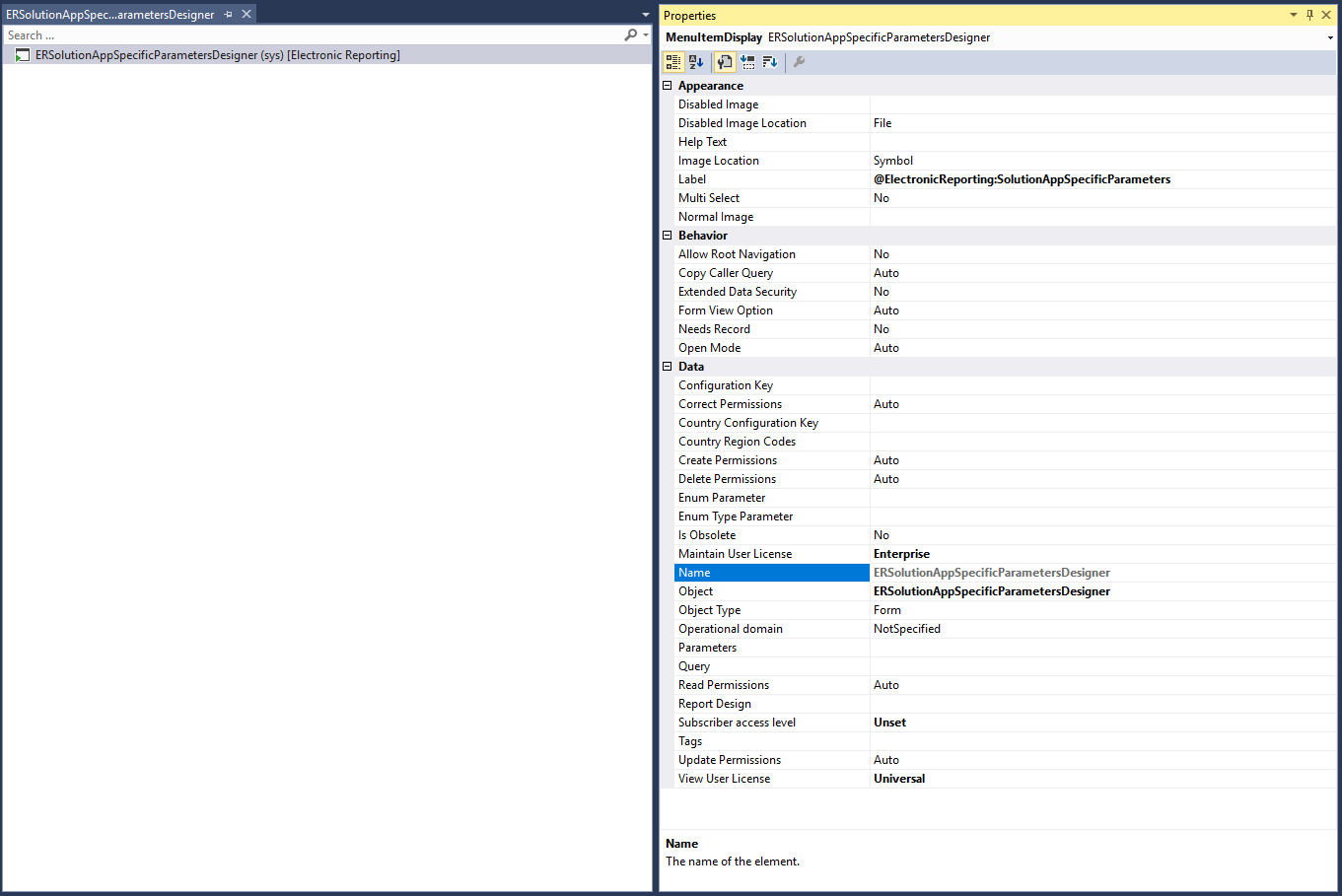Open the document tab list dropdown arrow
Image resolution: width=1342 pixels, height=896 pixels.
click(x=646, y=15)
